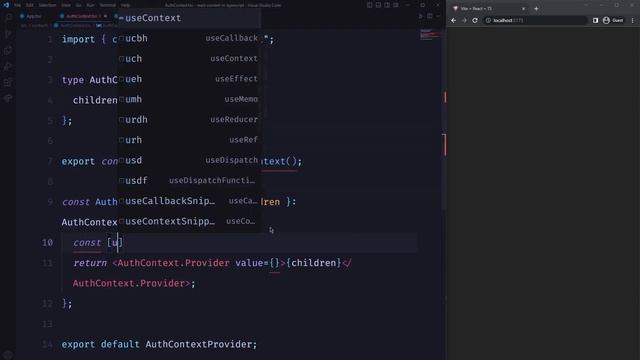The height and width of the screenshot is (360, 640).
Task: Click the 'return' keyword on line 11
Action: pos(90,263)
